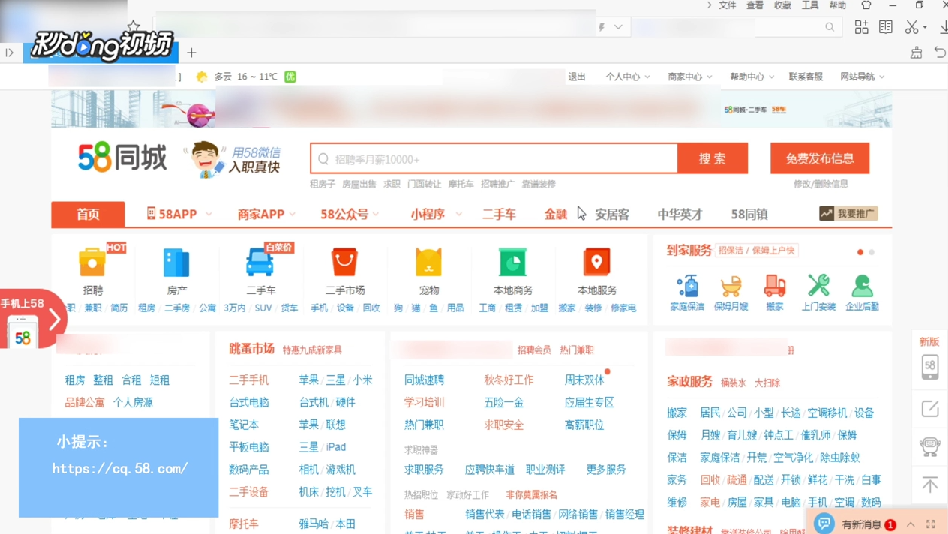Open the 中华英才 navigation tab
Image resolution: width=948 pixels, height=534 pixels.
click(x=680, y=214)
